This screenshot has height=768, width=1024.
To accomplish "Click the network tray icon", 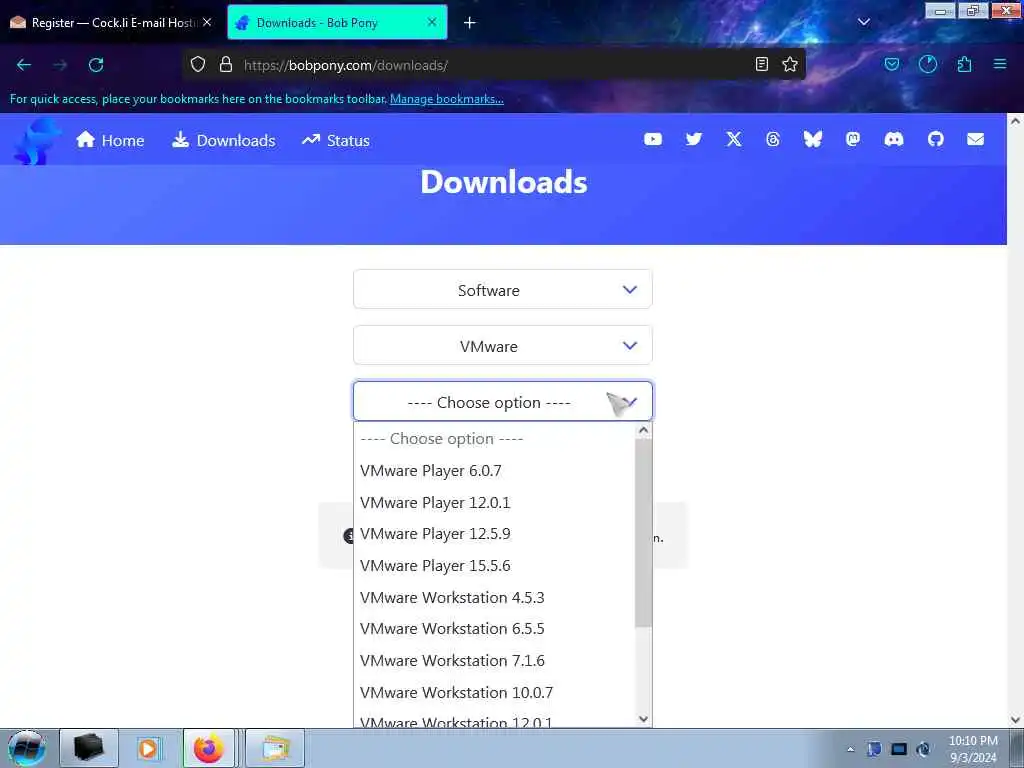I will coord(899,749).
